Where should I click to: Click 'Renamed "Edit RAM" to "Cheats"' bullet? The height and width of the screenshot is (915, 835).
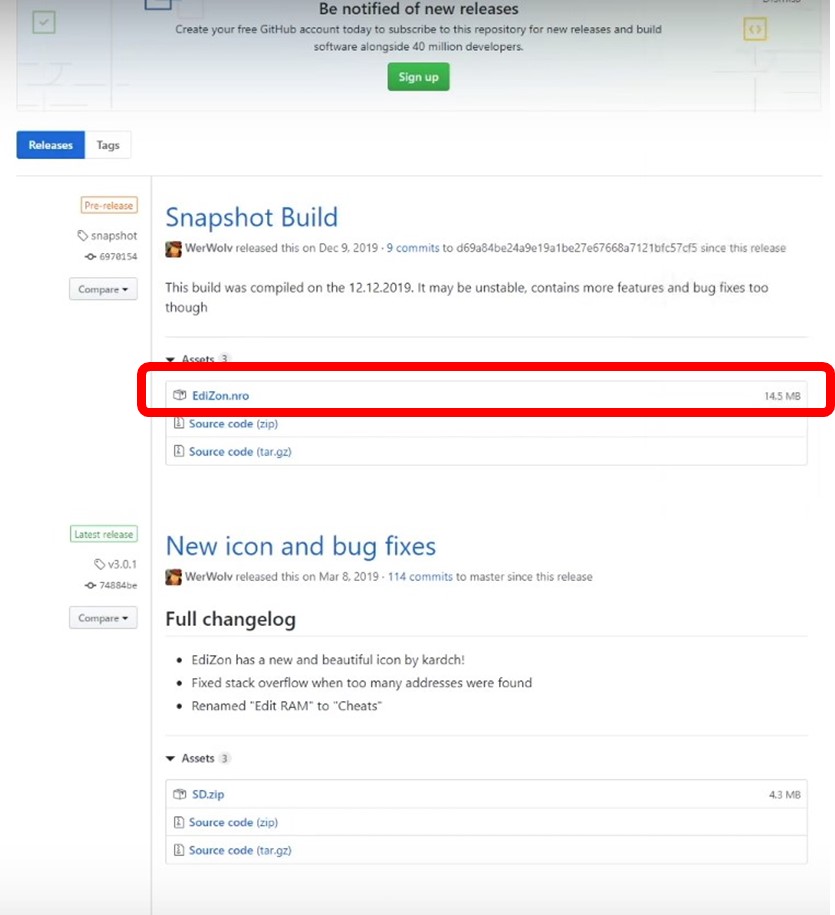point(287,706)
